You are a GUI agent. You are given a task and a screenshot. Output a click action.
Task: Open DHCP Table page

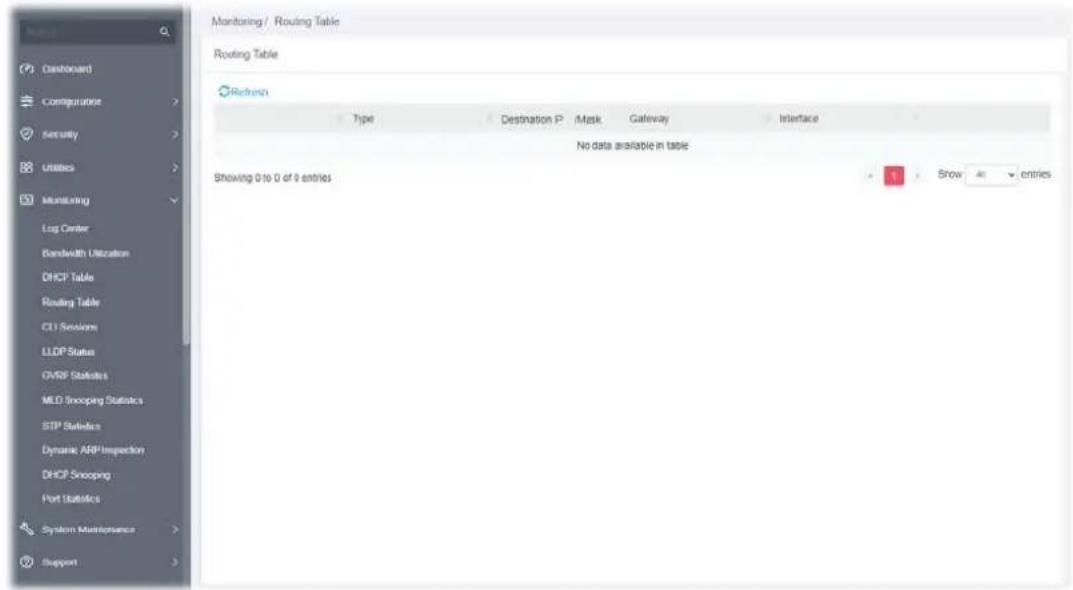[68, 277]
